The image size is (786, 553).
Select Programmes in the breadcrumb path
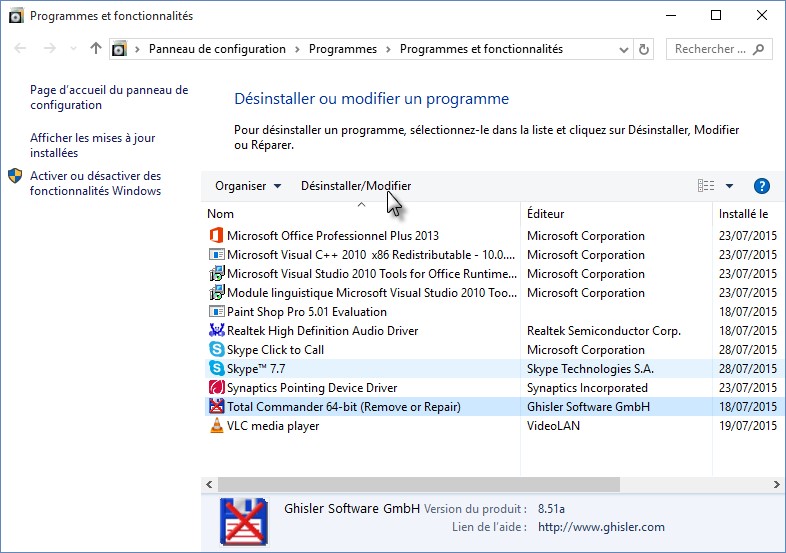coord(342,49)
